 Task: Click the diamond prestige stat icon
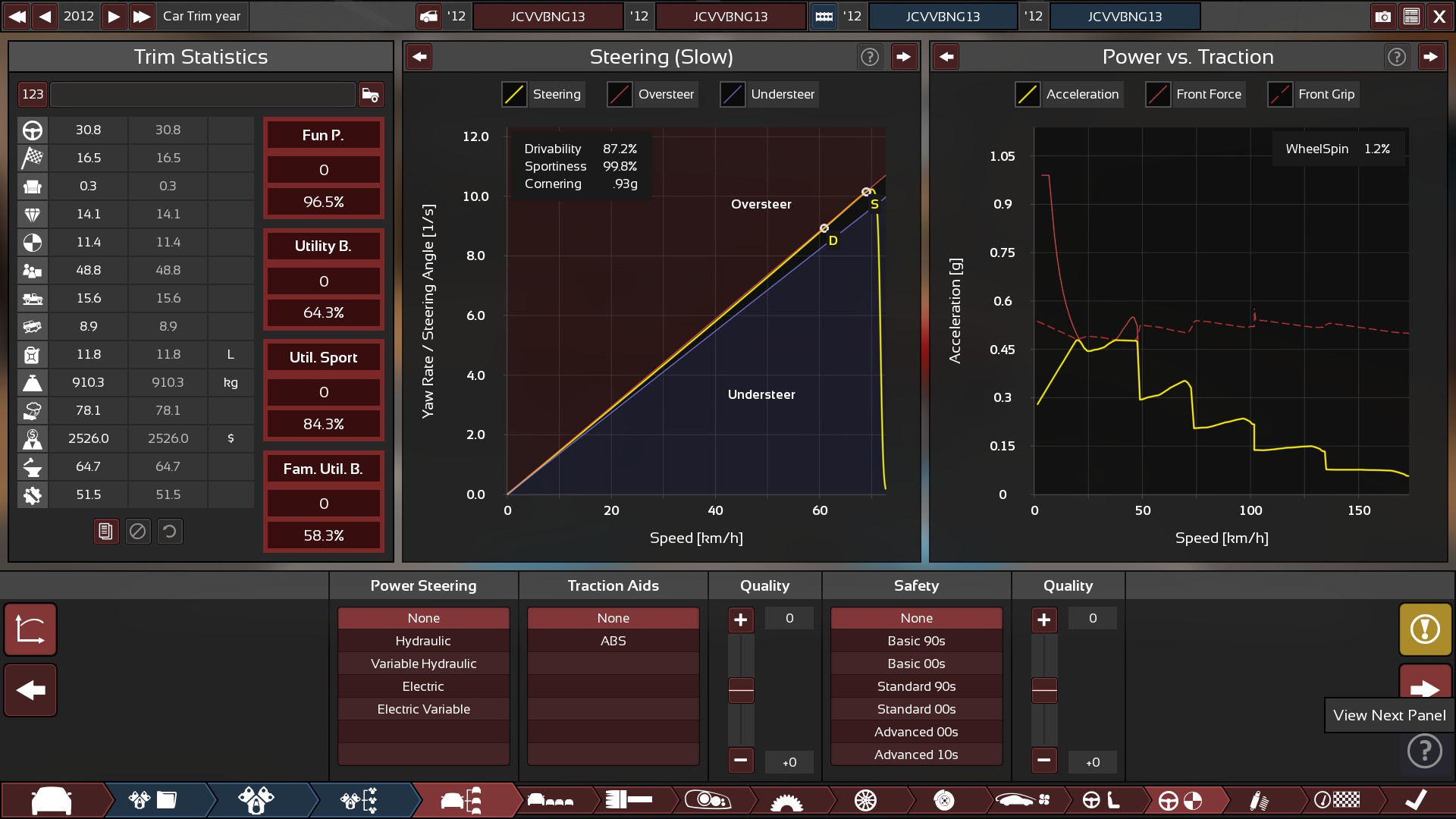coord(33,214)
